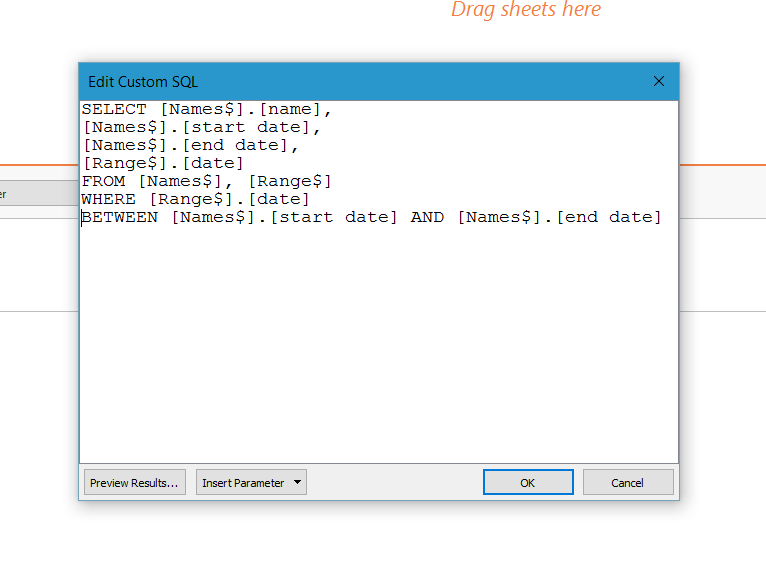Confirm the SQL with OK
The height and width of the screenshot is (579, 766).
click(x=528, y=482)
